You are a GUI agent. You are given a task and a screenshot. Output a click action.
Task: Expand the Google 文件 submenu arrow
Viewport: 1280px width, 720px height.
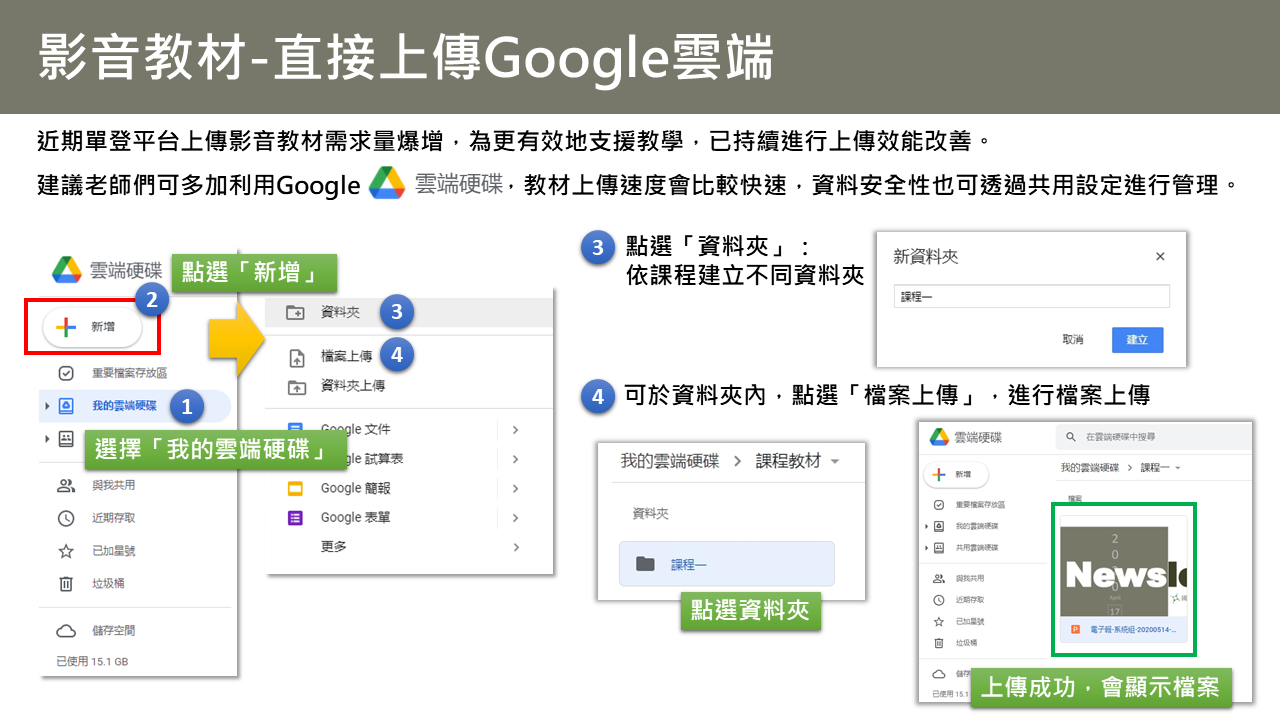[x=516, y=430]
